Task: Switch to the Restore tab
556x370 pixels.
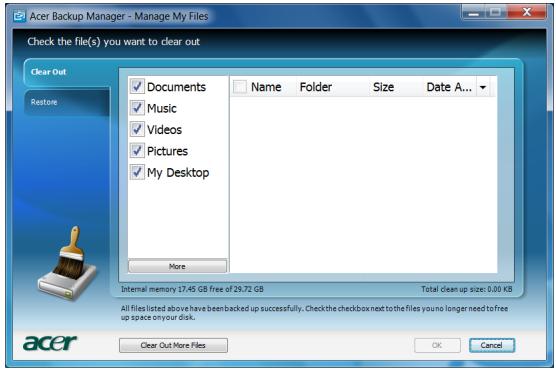Action: (67, 102)
